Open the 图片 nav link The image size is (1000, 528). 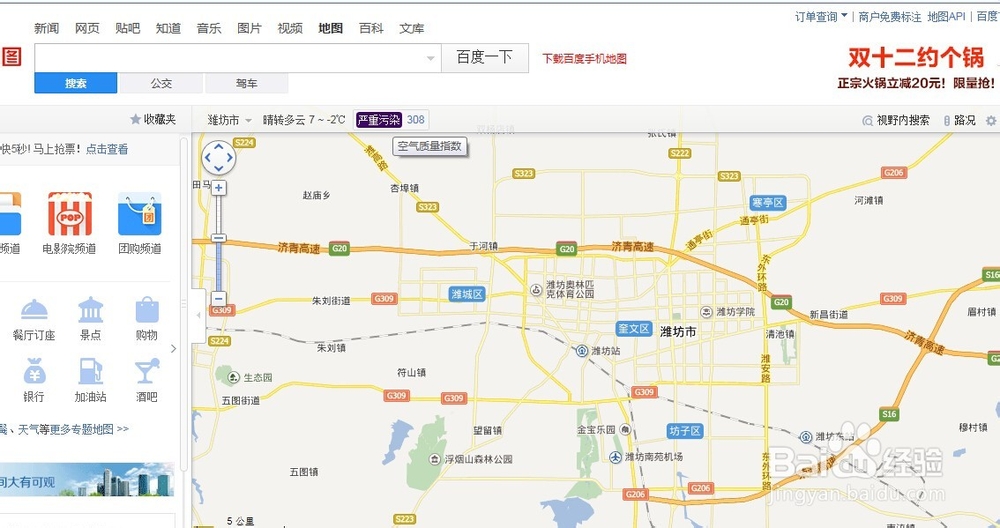point(249,28)
